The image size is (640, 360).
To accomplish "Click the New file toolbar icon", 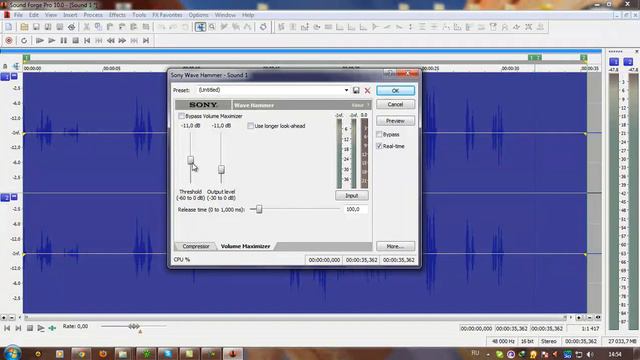I will (x=9, y=27).
